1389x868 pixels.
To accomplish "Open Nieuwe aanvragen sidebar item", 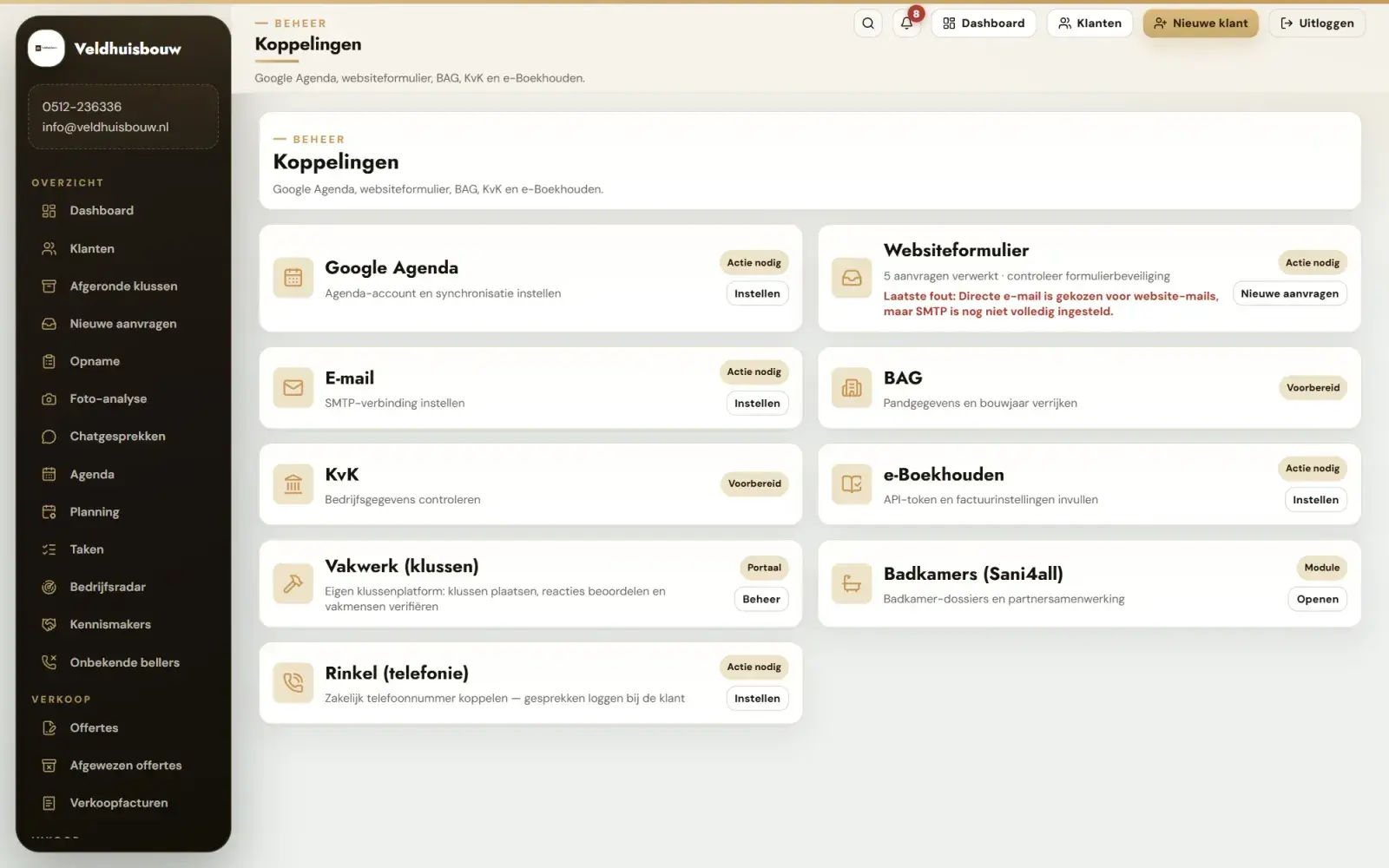I will pyautogui.click(x=123, y=324).
